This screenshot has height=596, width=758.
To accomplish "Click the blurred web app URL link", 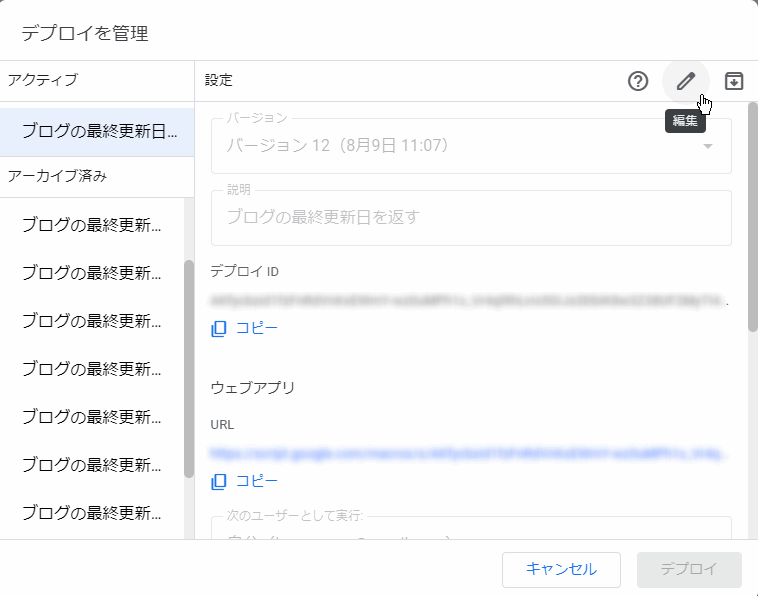I will [x=466, y=453].
